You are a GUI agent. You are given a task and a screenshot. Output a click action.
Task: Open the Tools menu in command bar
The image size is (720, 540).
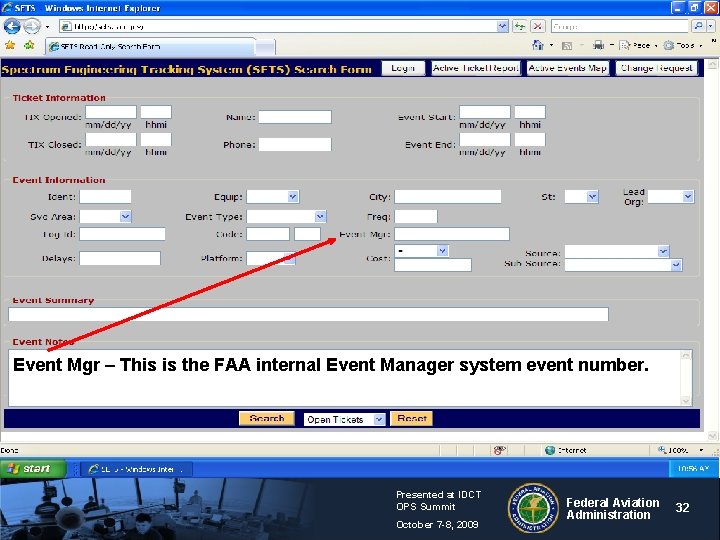[682, 45]
